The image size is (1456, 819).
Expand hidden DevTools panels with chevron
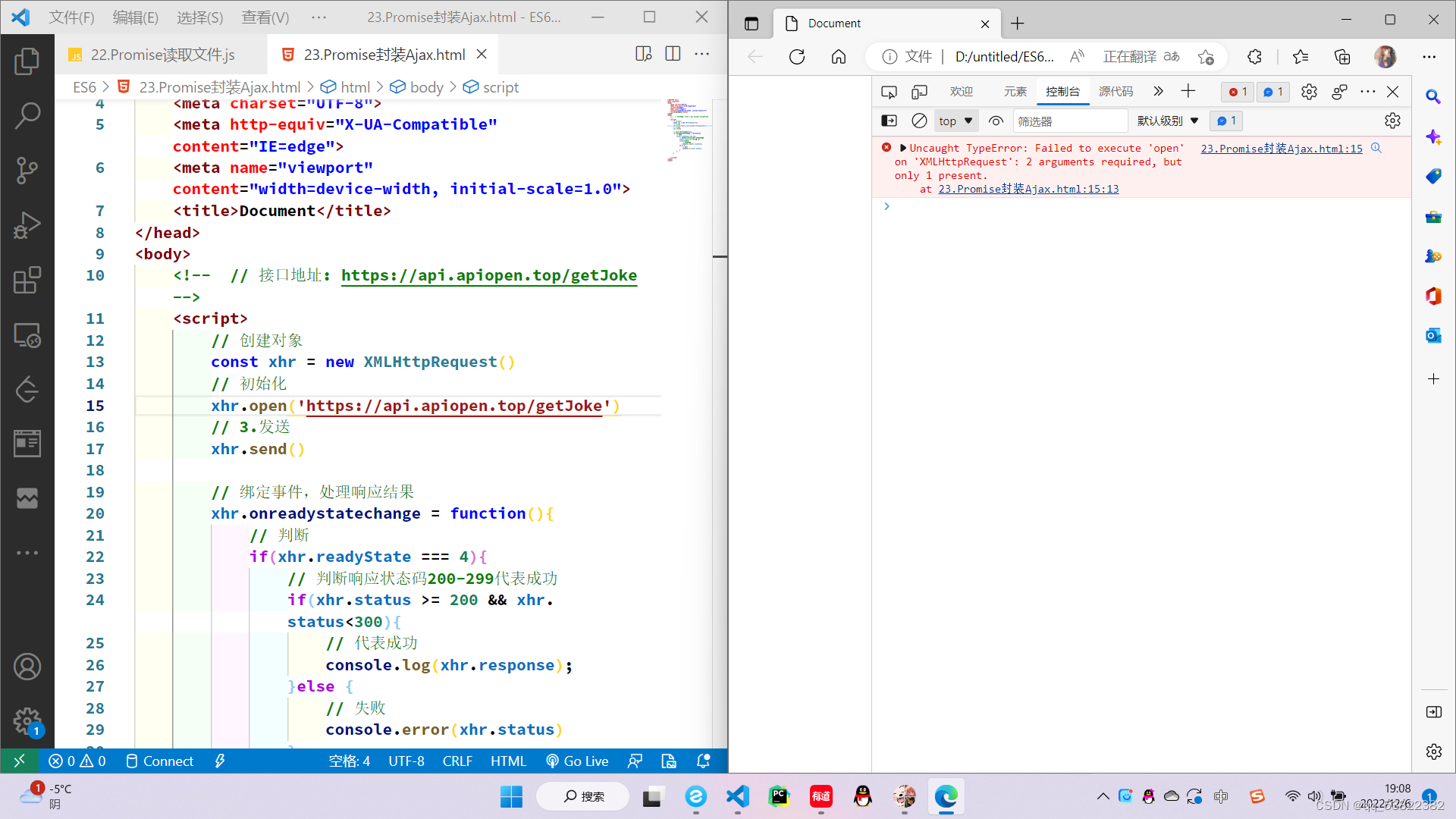1157,91
